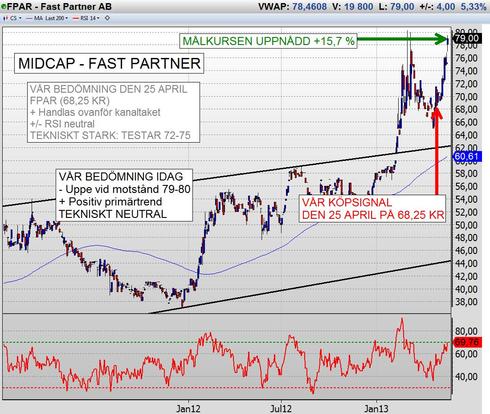Viewport: 490px width, 414px height.
Task: Open the CS chart type dropdown
Action: (x=12, y=18)
